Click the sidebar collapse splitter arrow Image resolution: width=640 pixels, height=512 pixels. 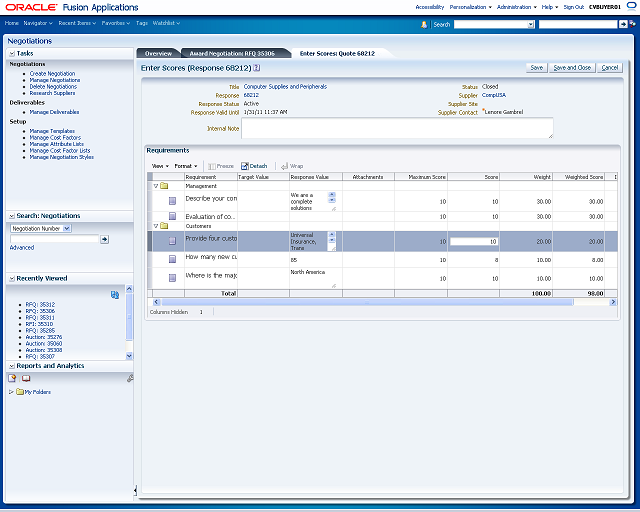point(135,490)
